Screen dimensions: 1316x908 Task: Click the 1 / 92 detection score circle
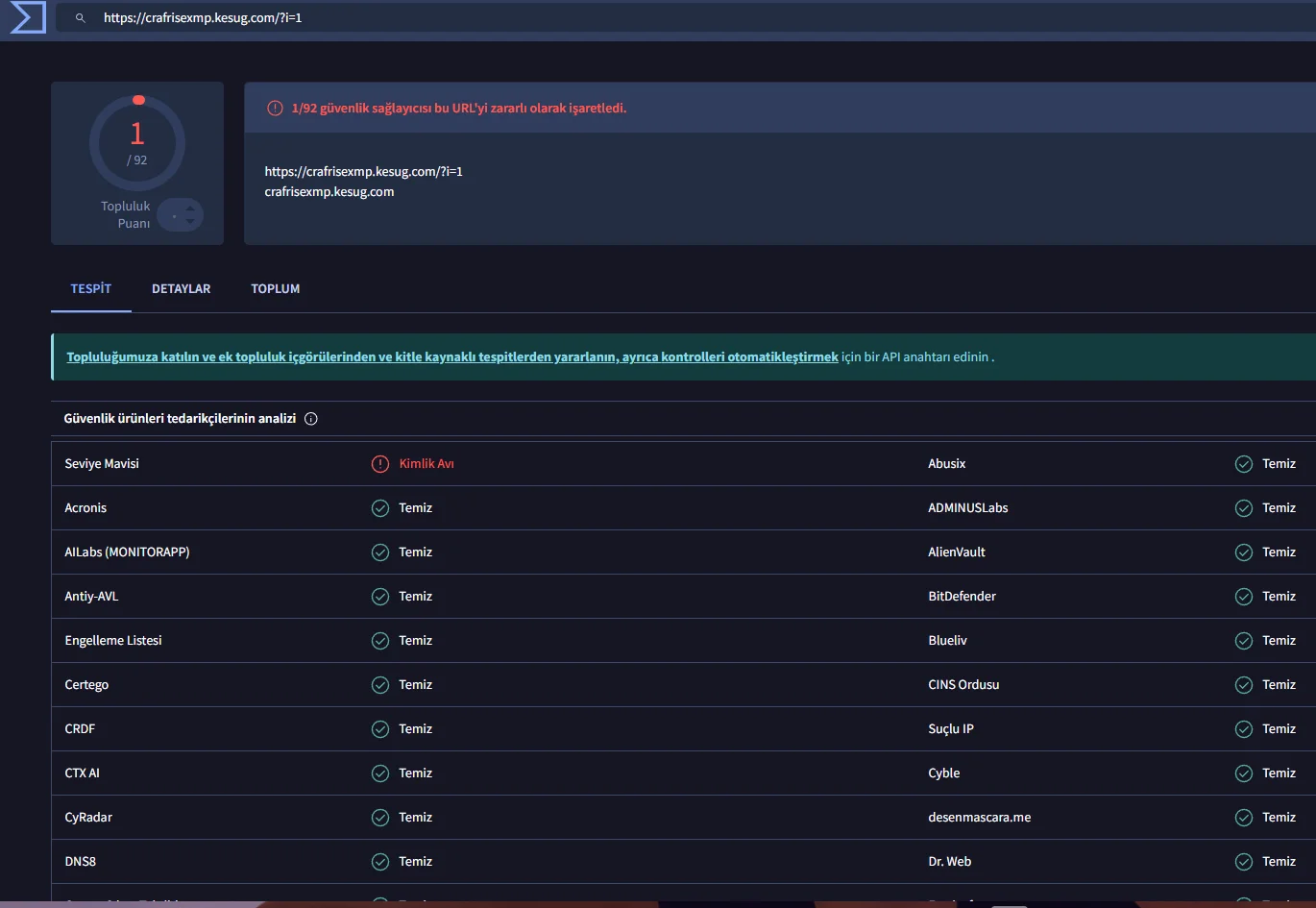[x=137, y=143]
